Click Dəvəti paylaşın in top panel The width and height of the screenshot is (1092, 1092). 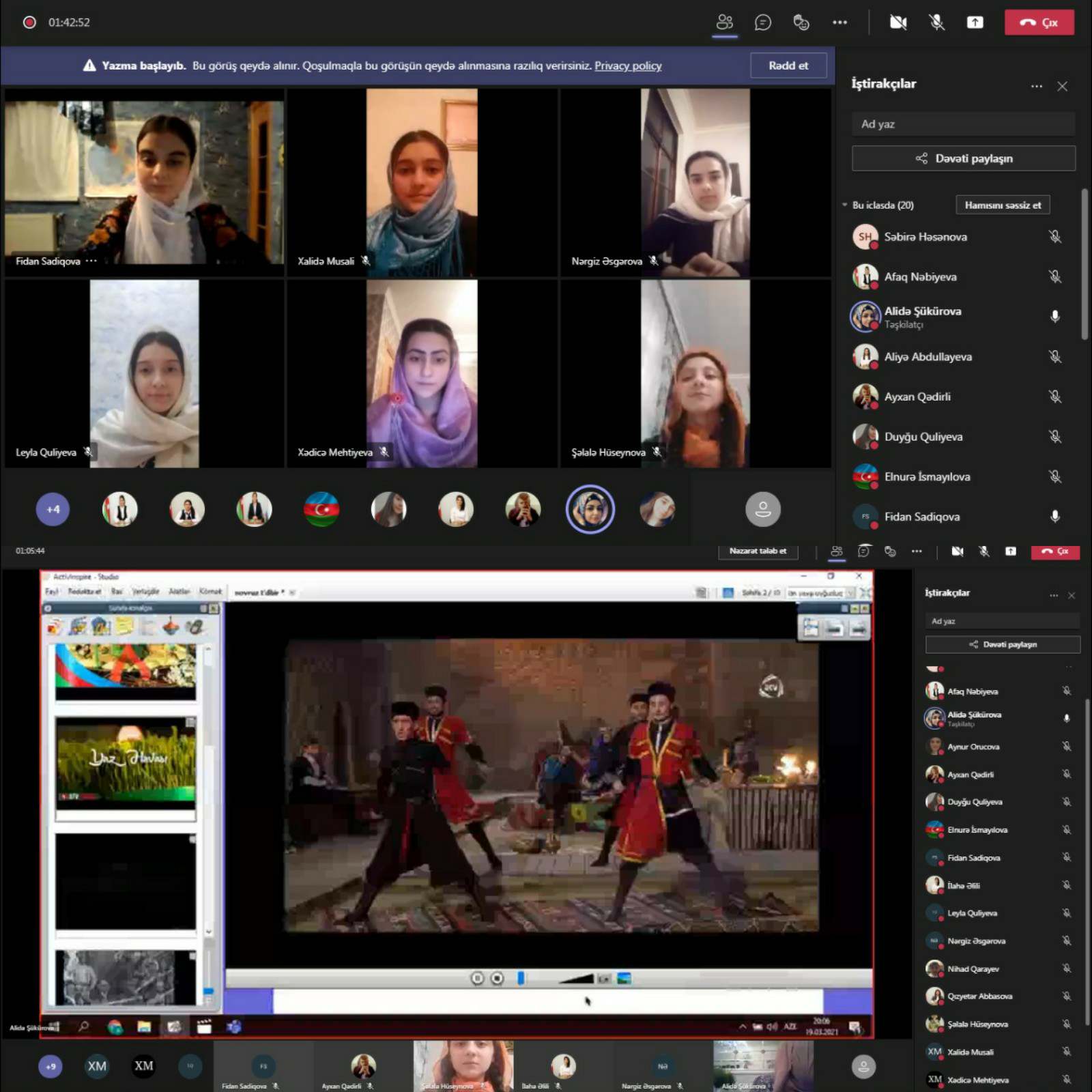(x=963, y=158)
